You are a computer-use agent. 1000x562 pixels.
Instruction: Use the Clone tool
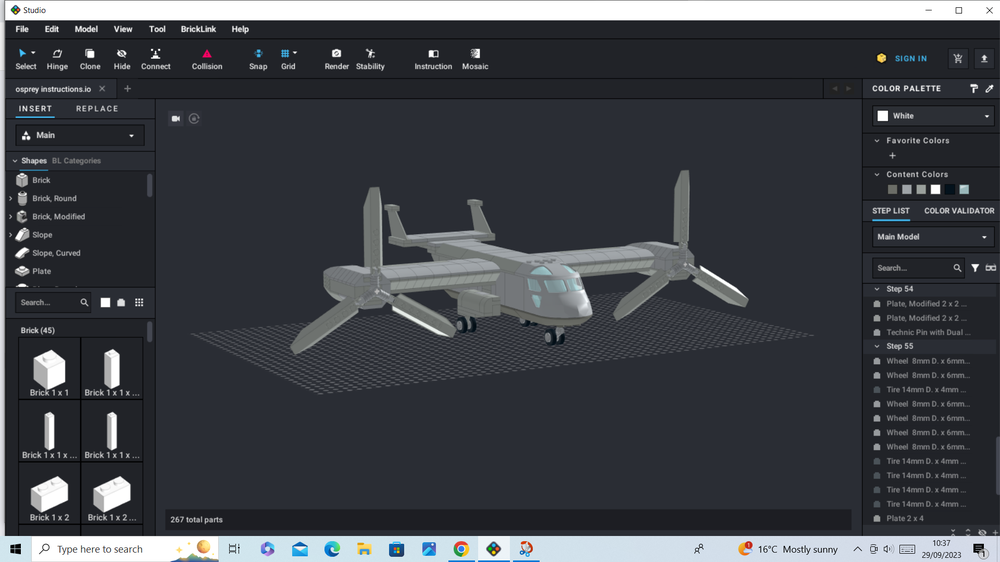click(90, 59)
